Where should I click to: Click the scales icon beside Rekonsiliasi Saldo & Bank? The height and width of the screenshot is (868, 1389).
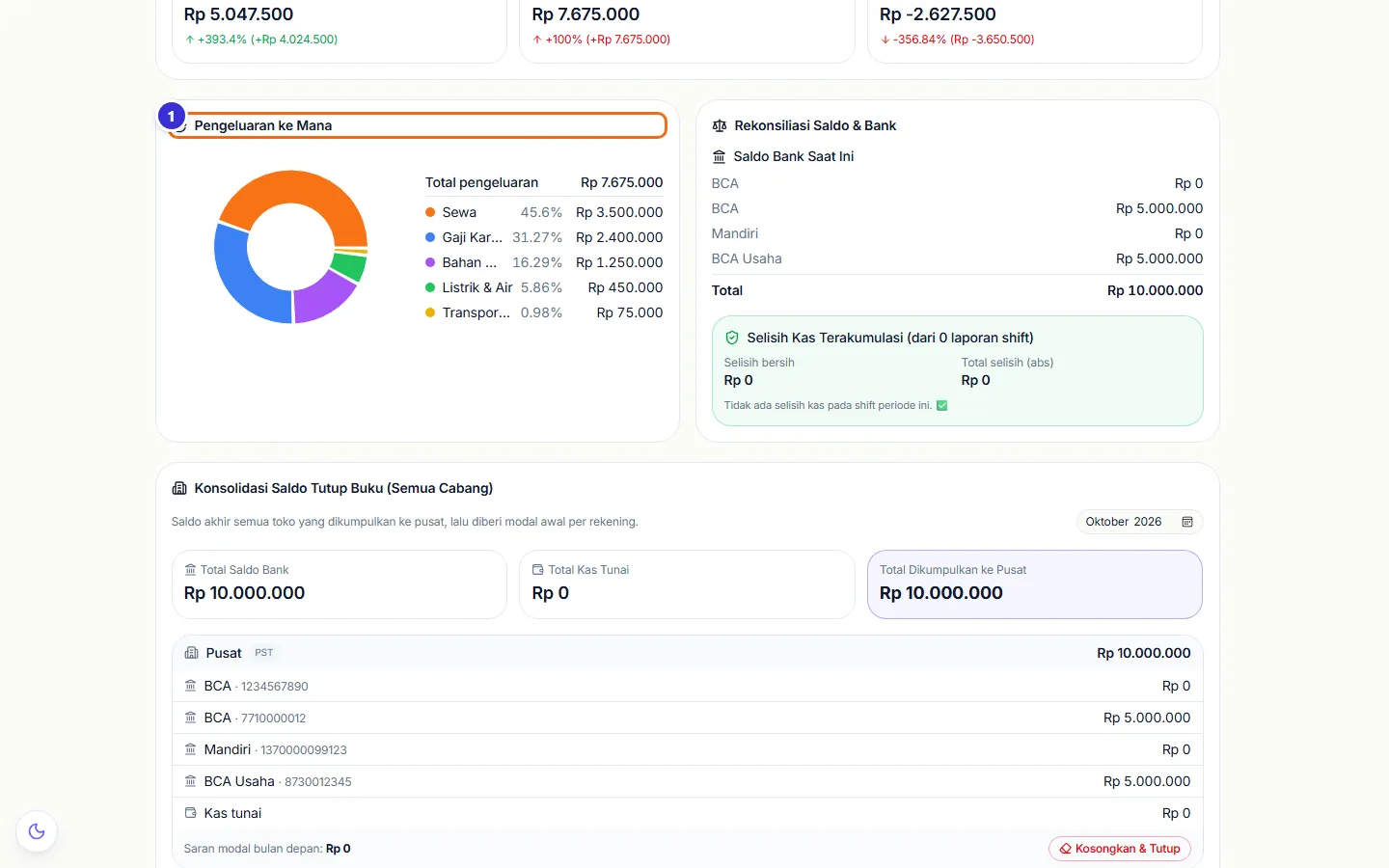click(x=720, y=126)
